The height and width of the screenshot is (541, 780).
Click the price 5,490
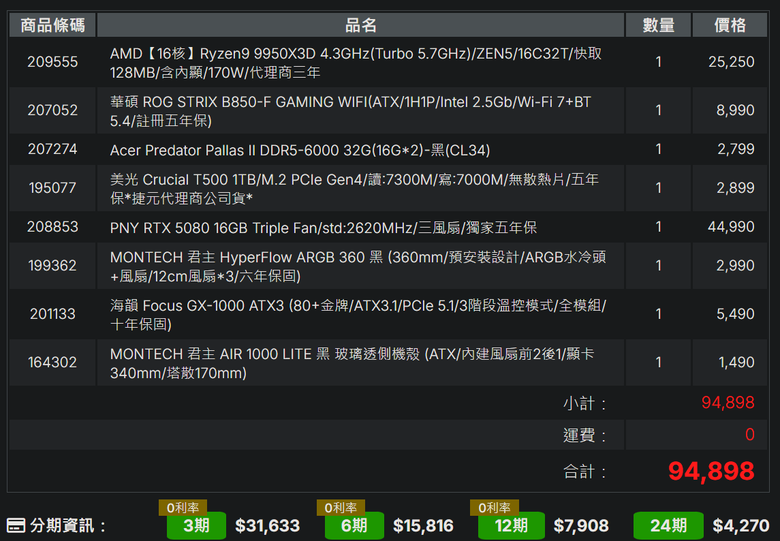pos(735,314)
